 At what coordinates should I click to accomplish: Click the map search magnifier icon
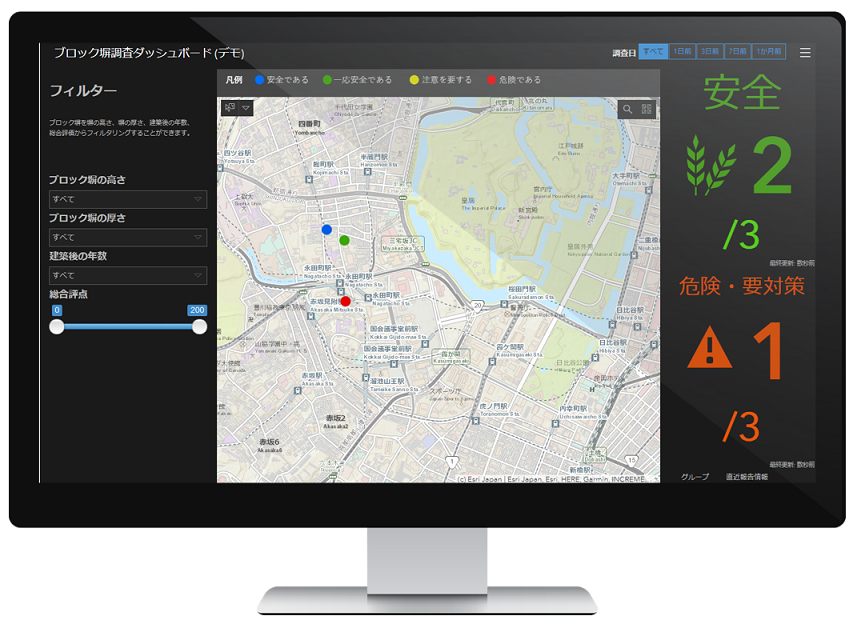point(628,109)
